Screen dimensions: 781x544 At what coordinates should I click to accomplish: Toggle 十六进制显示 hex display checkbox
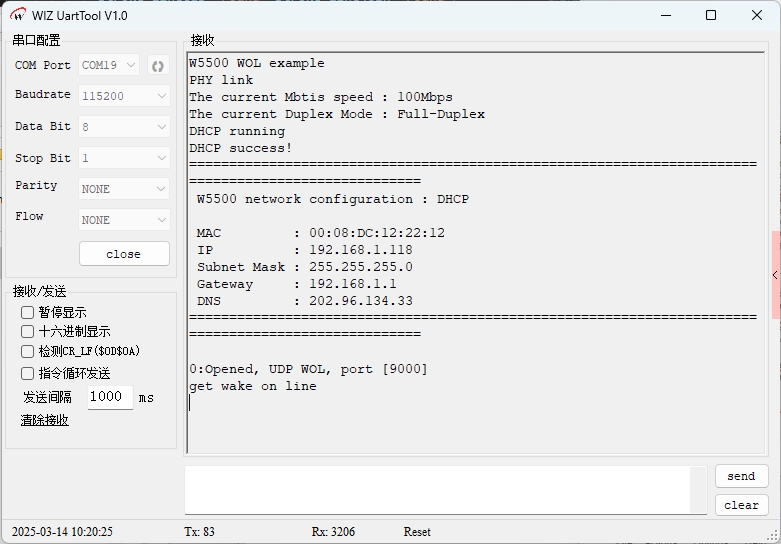(28, 332)
